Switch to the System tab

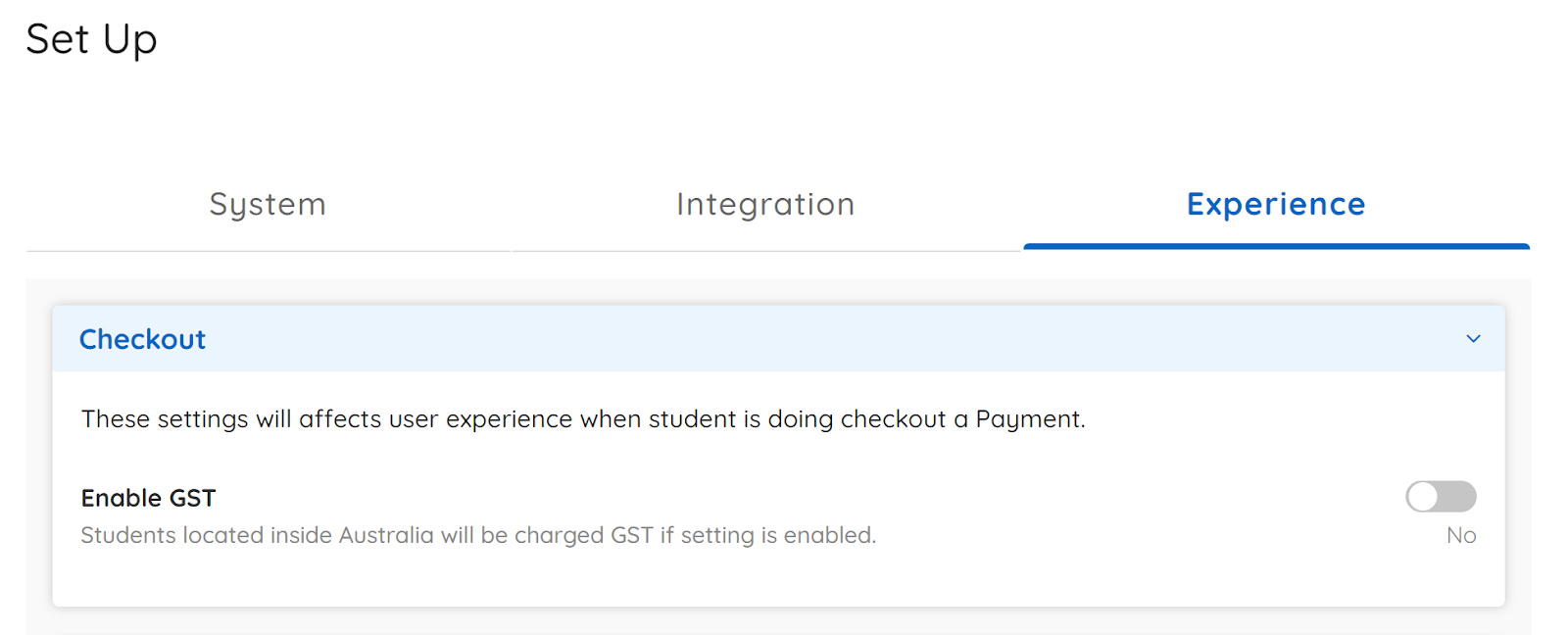click(267, 205)
